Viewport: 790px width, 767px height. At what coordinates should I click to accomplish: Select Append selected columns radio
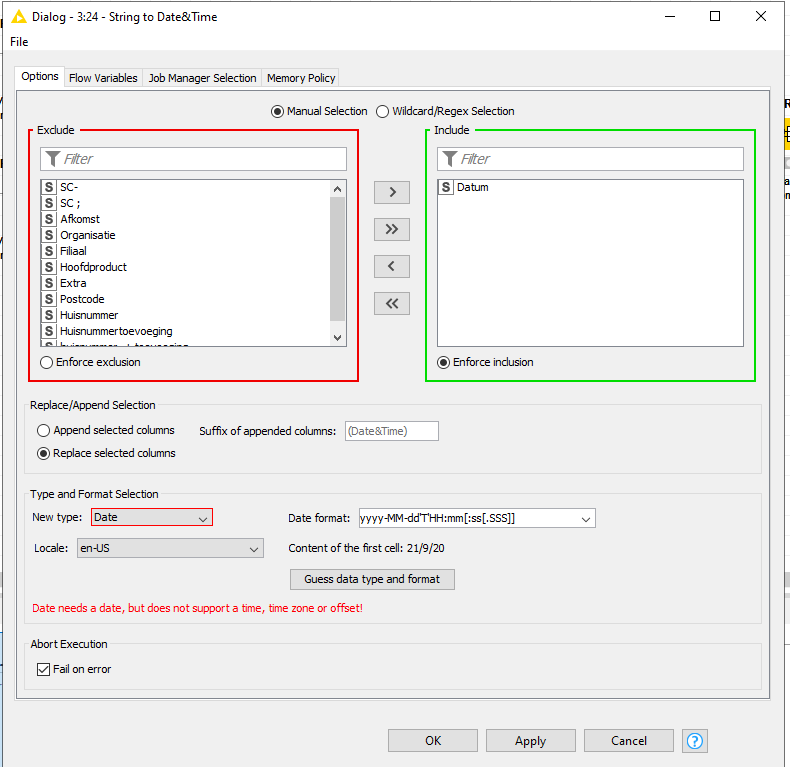tap(43, 430)
